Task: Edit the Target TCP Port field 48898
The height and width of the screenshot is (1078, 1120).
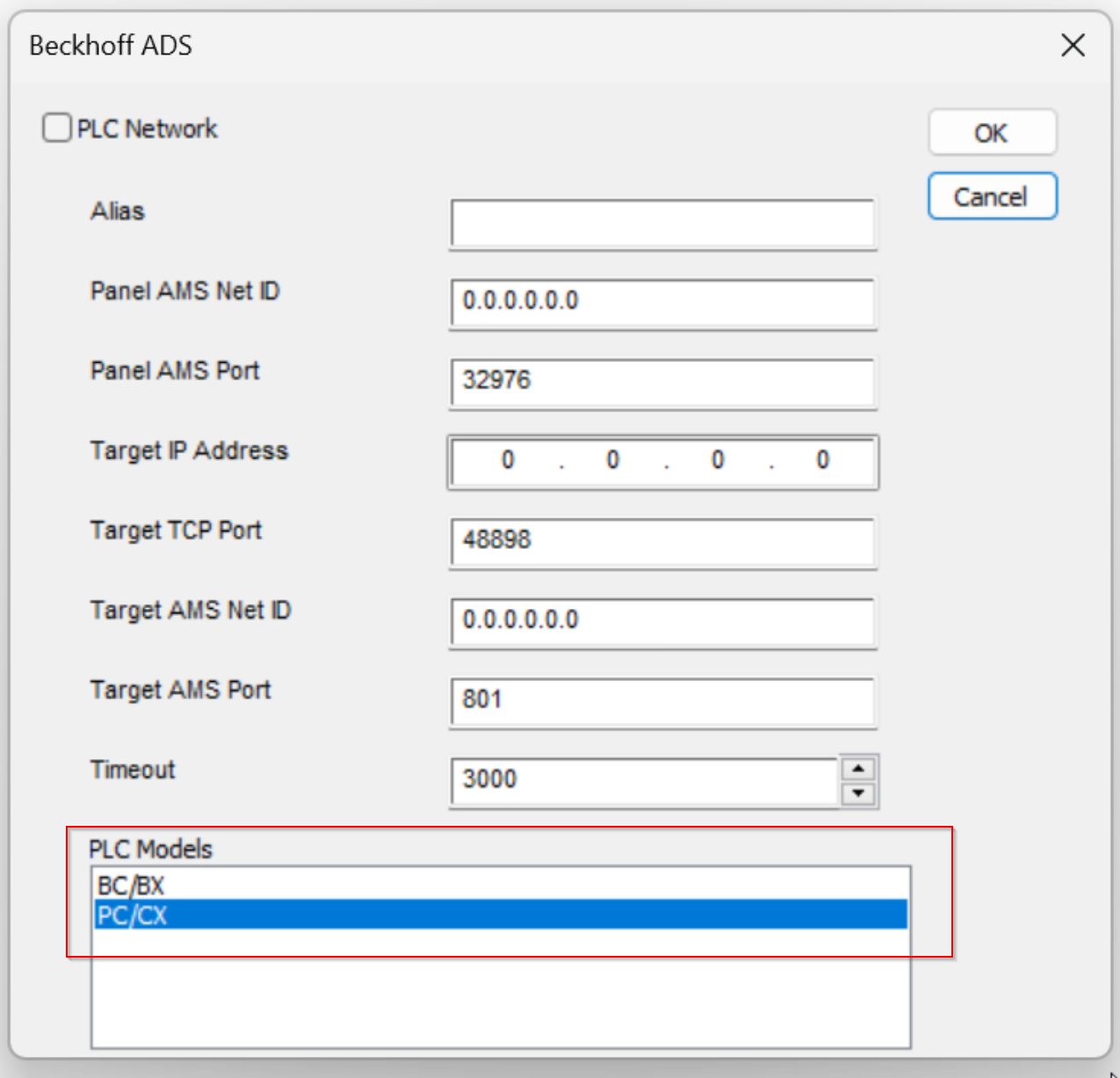Action: (663, 542)
